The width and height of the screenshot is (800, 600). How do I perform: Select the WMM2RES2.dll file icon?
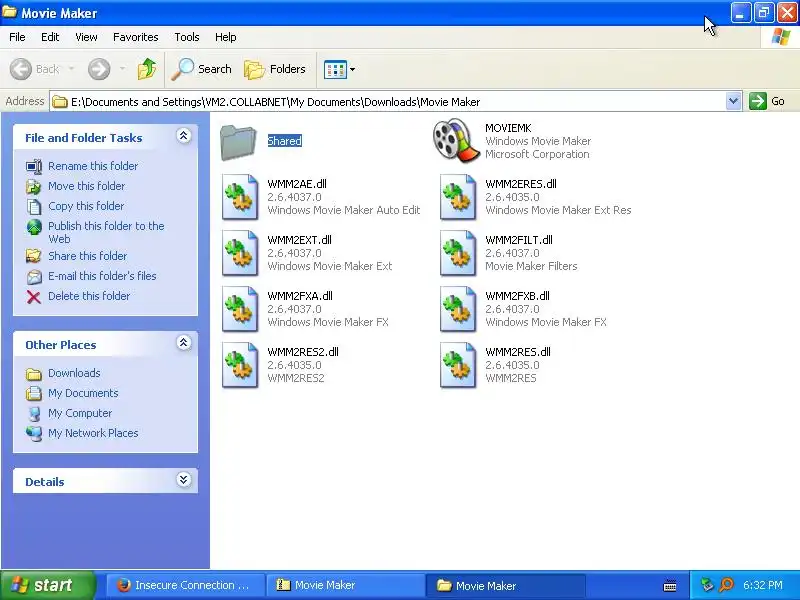(x=240, y=365)
